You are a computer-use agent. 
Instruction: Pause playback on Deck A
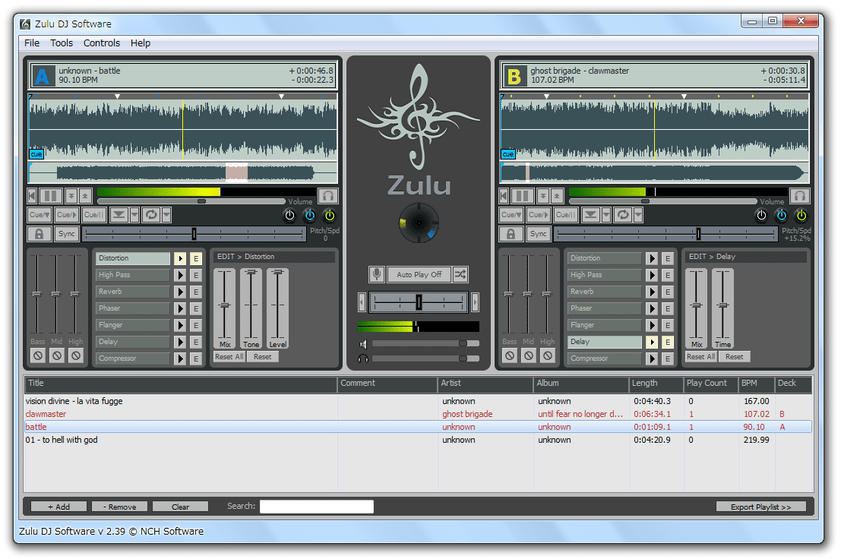pos(50,196)
